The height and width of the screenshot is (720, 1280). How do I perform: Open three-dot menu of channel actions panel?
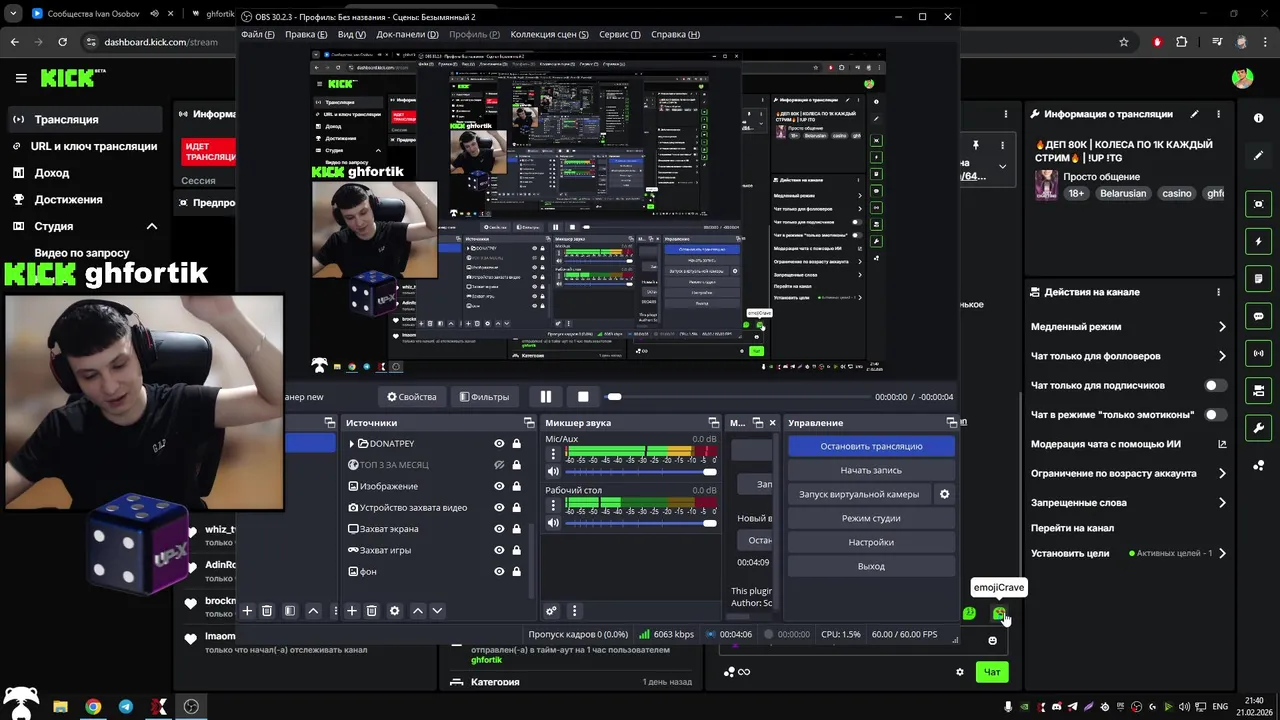[x=1218, y=292]
